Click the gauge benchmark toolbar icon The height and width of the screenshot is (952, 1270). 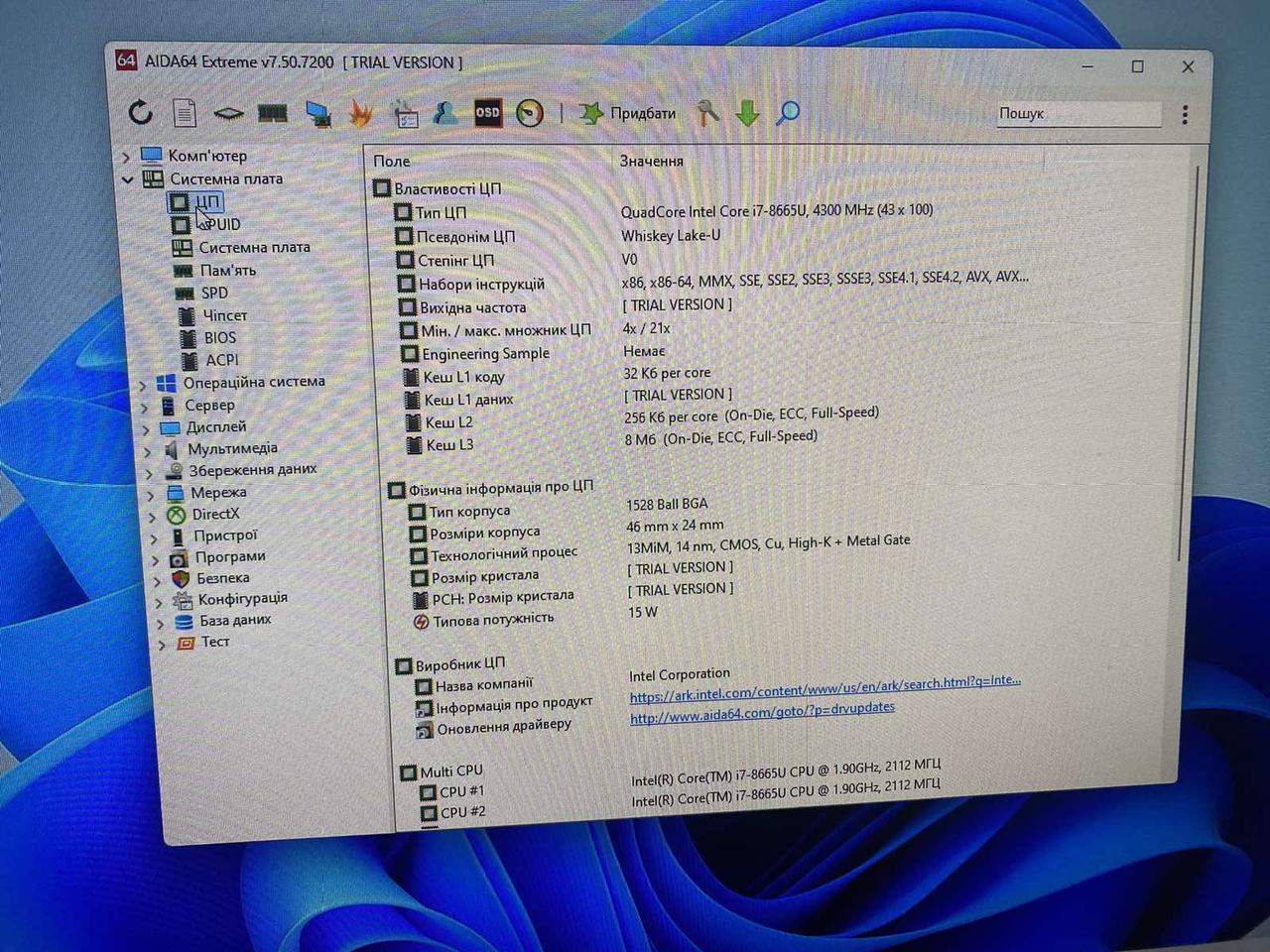(x=530, y=113)
